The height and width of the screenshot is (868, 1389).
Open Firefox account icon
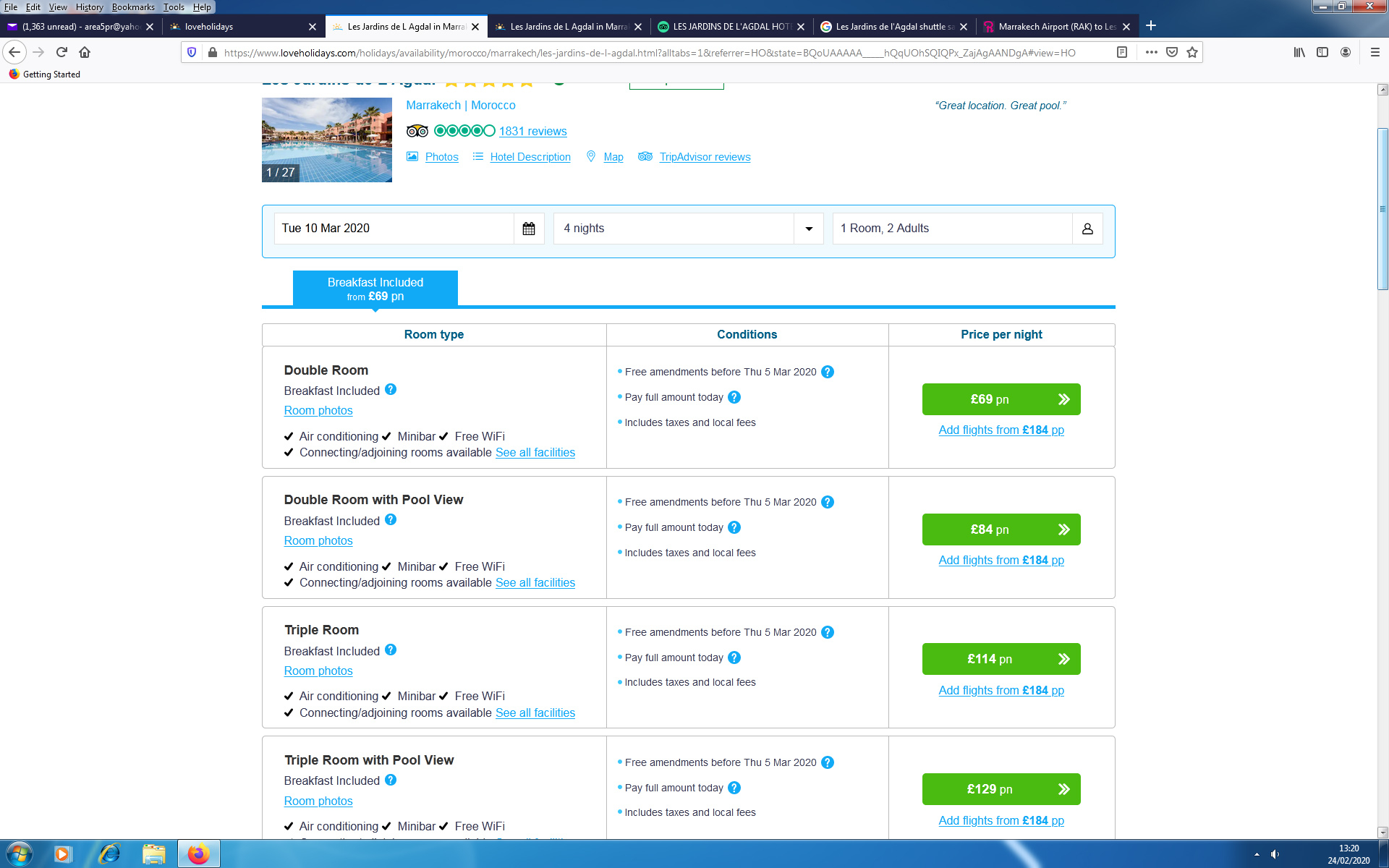(1346, 52)
